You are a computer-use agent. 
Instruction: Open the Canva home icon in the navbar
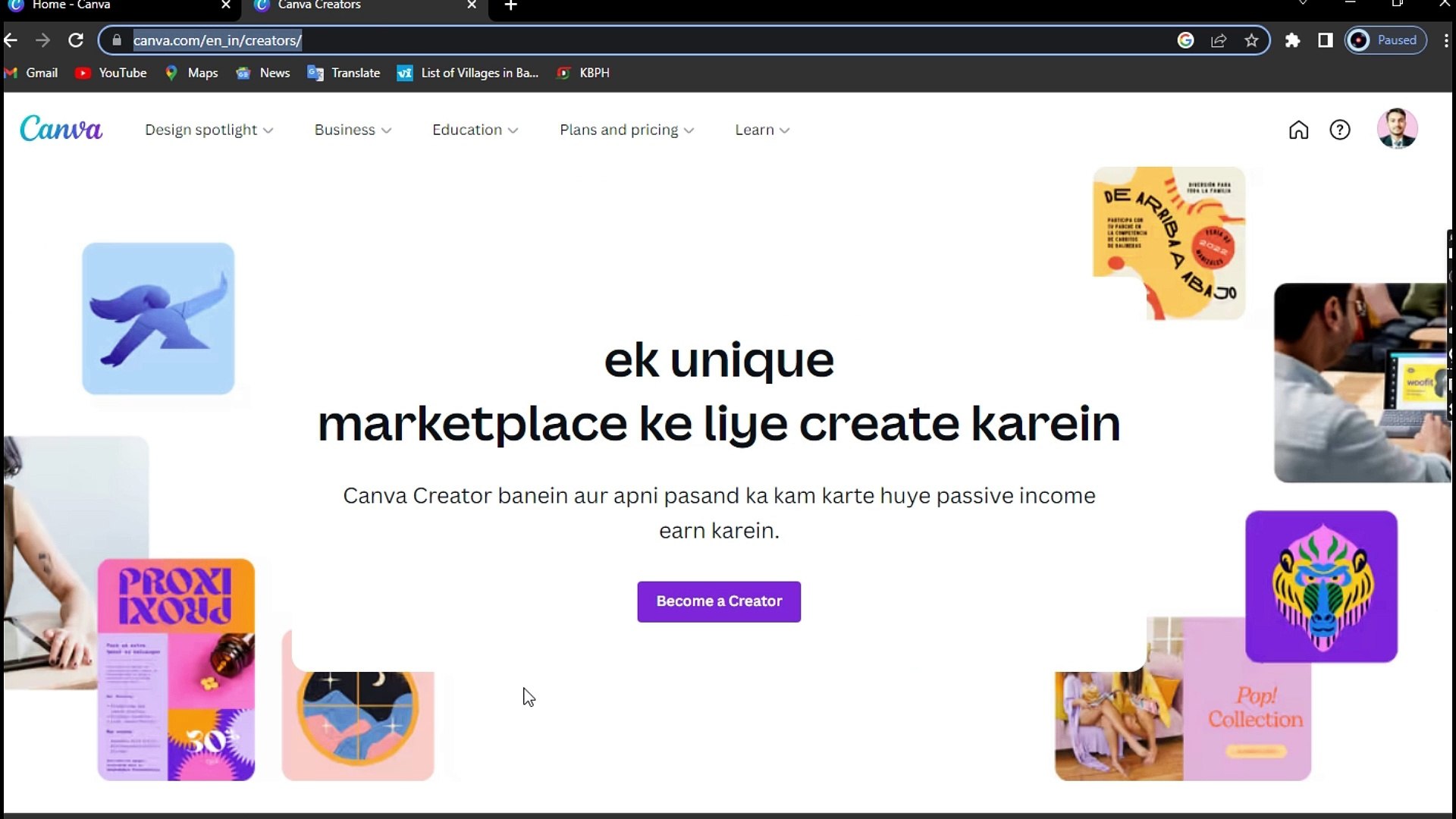pyautogui.click(x=1298, y=130)
